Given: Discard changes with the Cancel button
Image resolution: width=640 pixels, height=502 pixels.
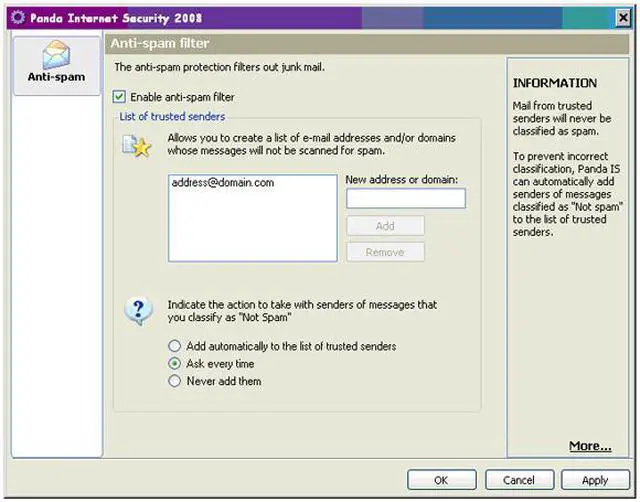Looking at the screenshot, I should click(x=519, y=480).
